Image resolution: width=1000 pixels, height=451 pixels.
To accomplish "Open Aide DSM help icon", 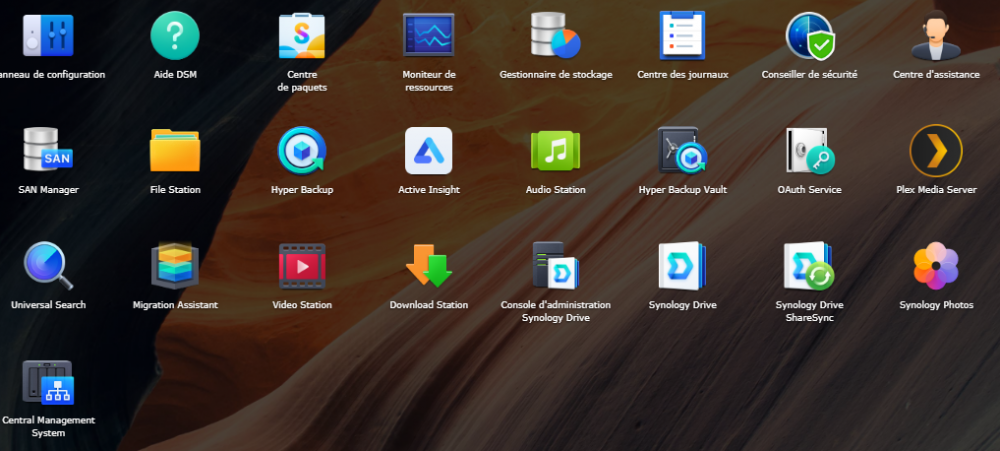I will point(175,36).
